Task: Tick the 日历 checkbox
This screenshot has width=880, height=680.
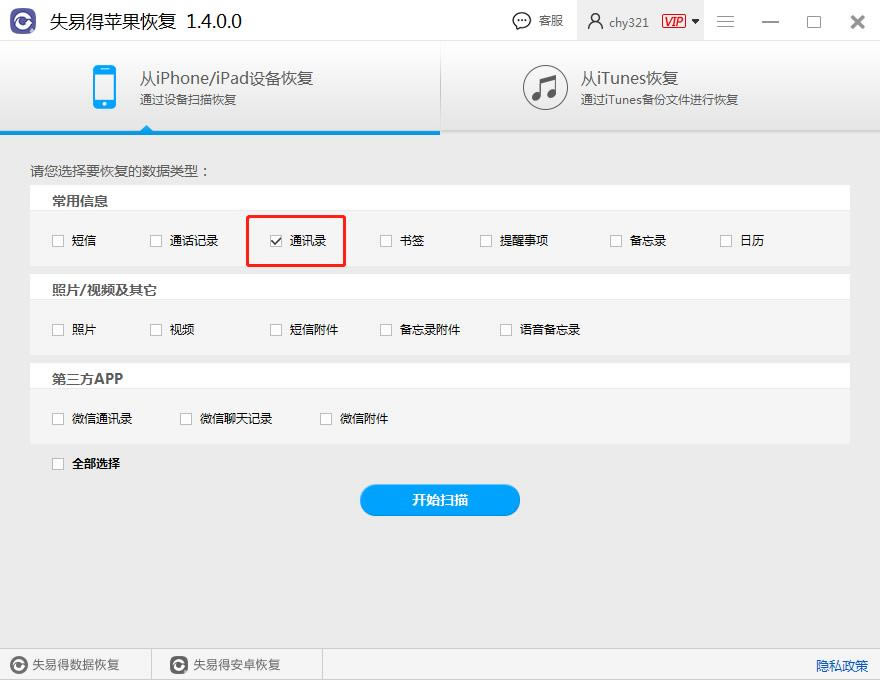Action: click(726, 241)
